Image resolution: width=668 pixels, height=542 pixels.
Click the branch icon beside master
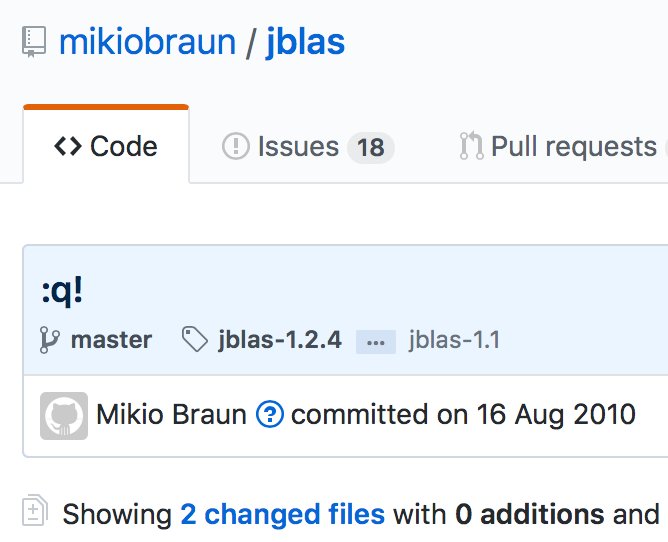click(50, 340)
